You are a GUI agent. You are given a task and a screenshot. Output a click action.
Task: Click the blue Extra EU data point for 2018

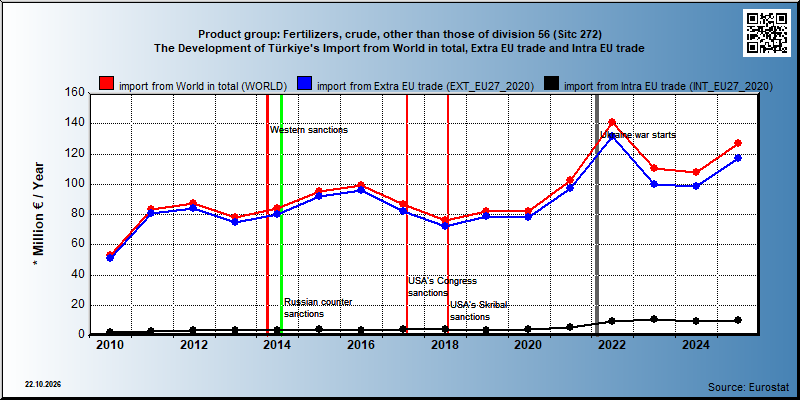445,226
